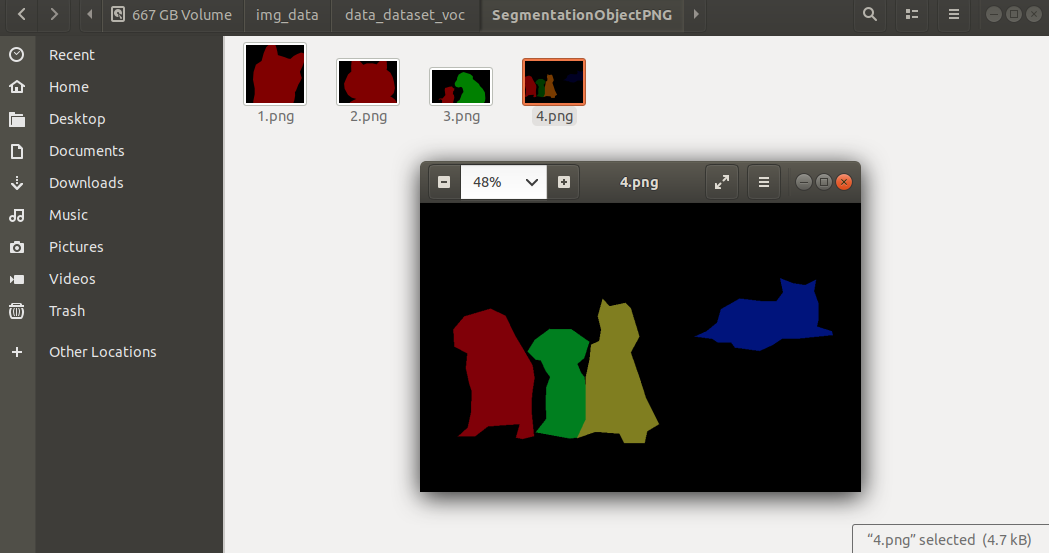Screen dimensions: 1049x553
Task: Open the file manager search
Action: (870, 14)
